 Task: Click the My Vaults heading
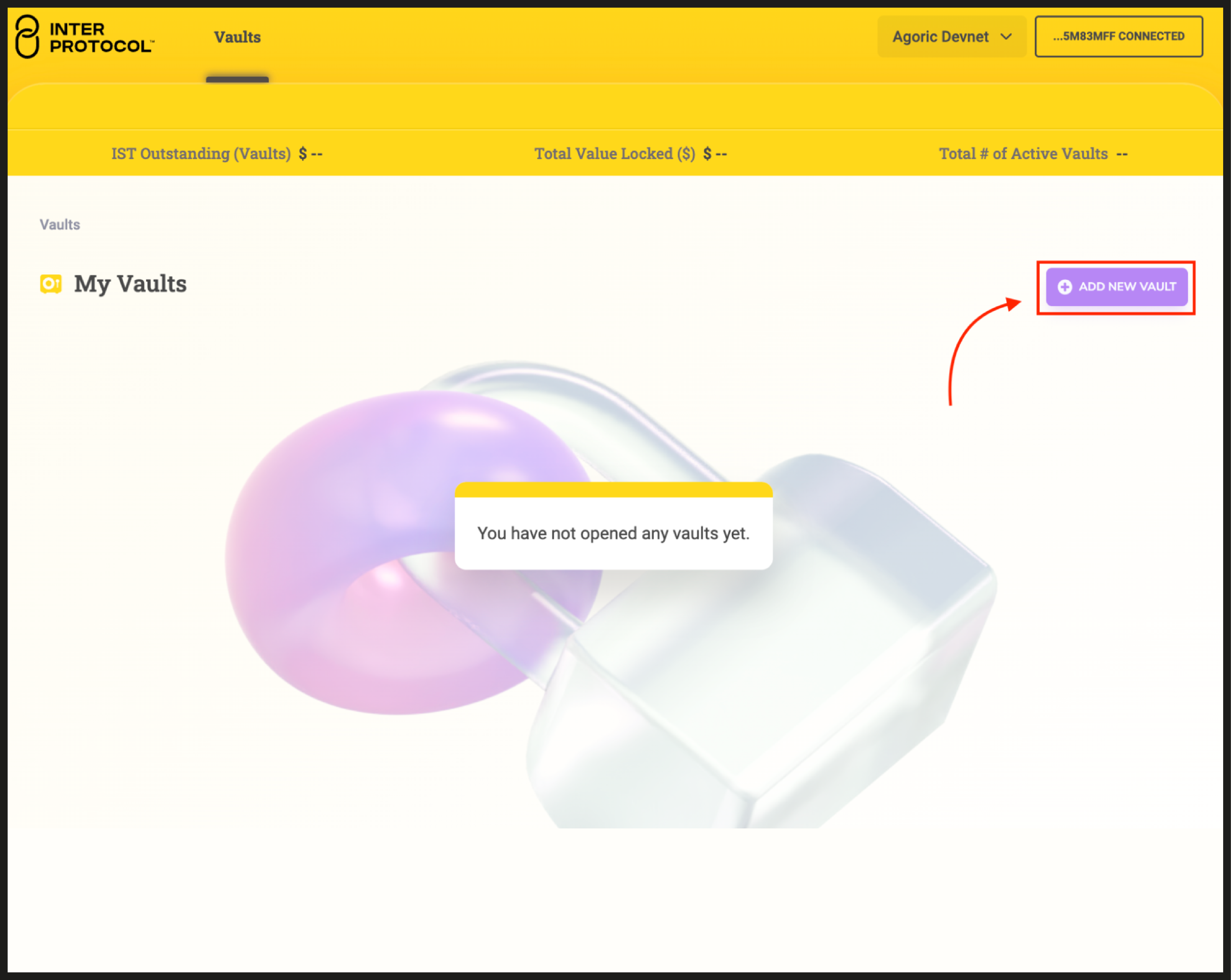point(130,284)
